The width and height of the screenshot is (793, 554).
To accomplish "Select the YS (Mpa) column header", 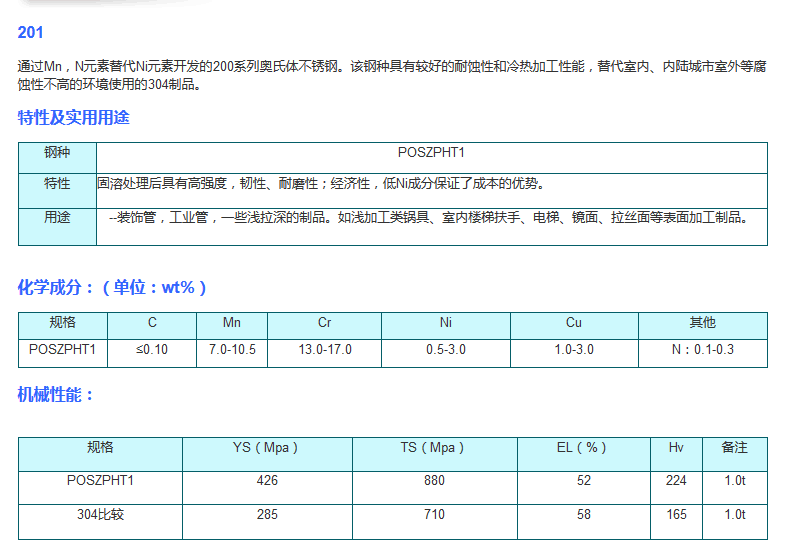I will (x=266, y=447).
